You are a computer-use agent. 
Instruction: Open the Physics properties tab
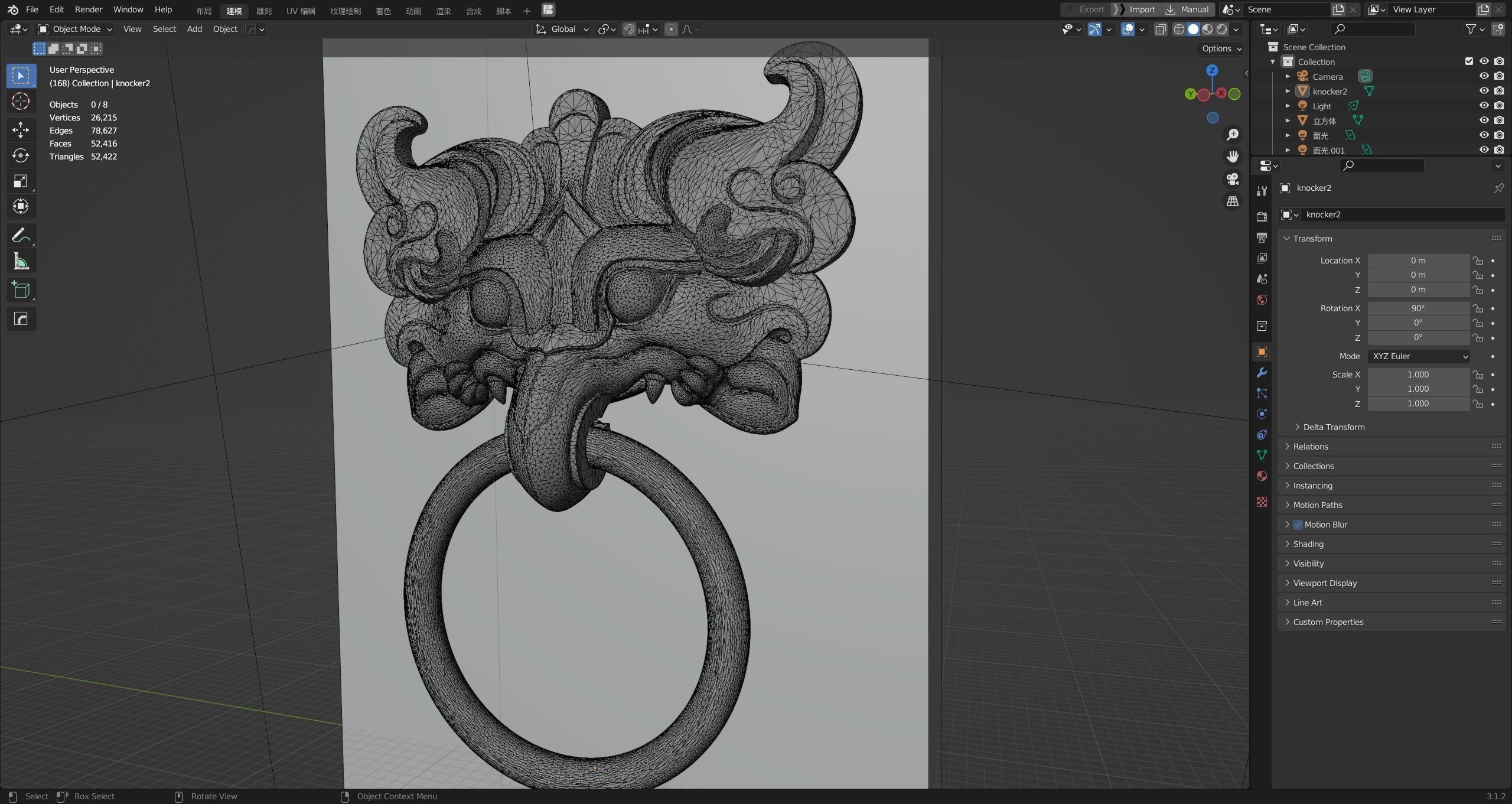(1262, 414)
